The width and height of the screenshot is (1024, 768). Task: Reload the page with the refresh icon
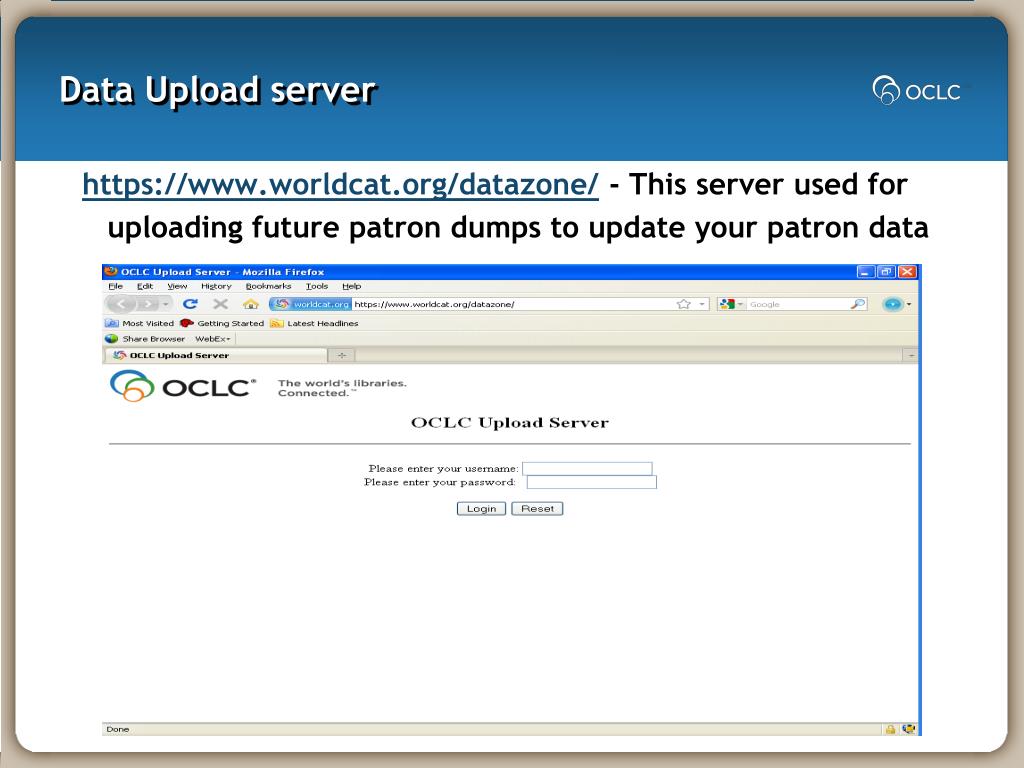(190, 304)
